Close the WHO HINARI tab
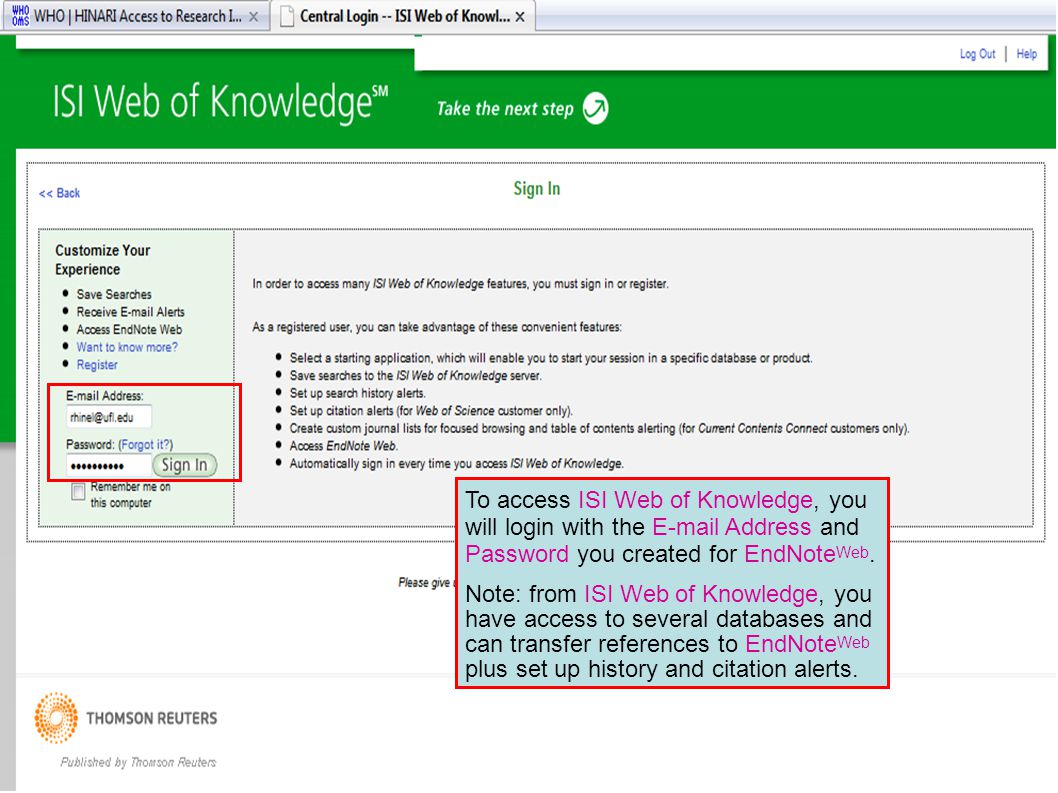Screen dimensions: 1058x793 [254, 17]
